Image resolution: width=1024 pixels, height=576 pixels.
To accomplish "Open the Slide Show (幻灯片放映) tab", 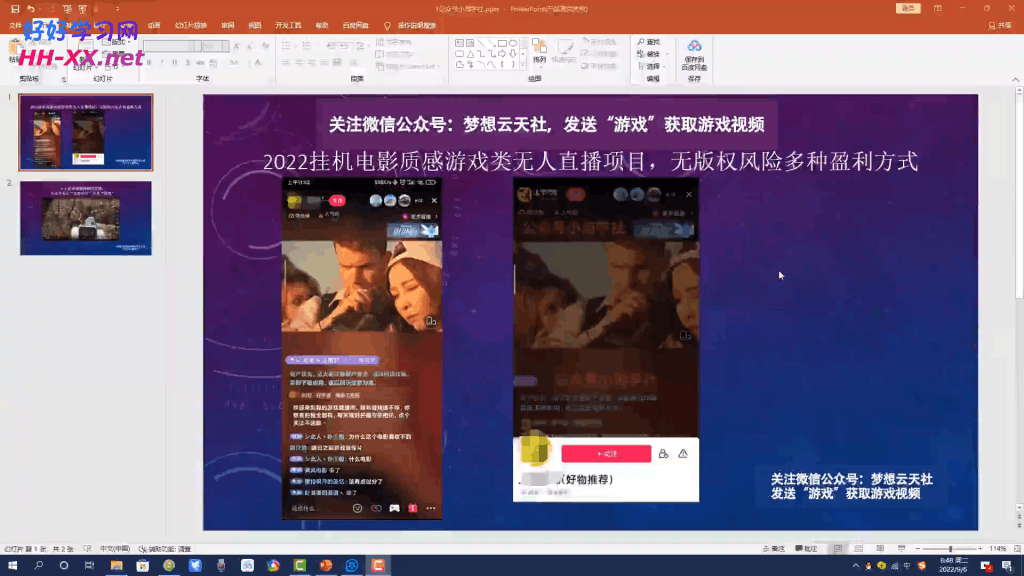I will pos(191,25).
